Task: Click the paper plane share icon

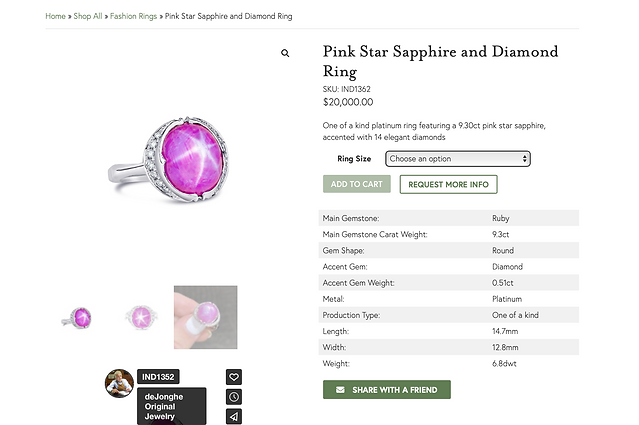Action: tap(234, 416)
